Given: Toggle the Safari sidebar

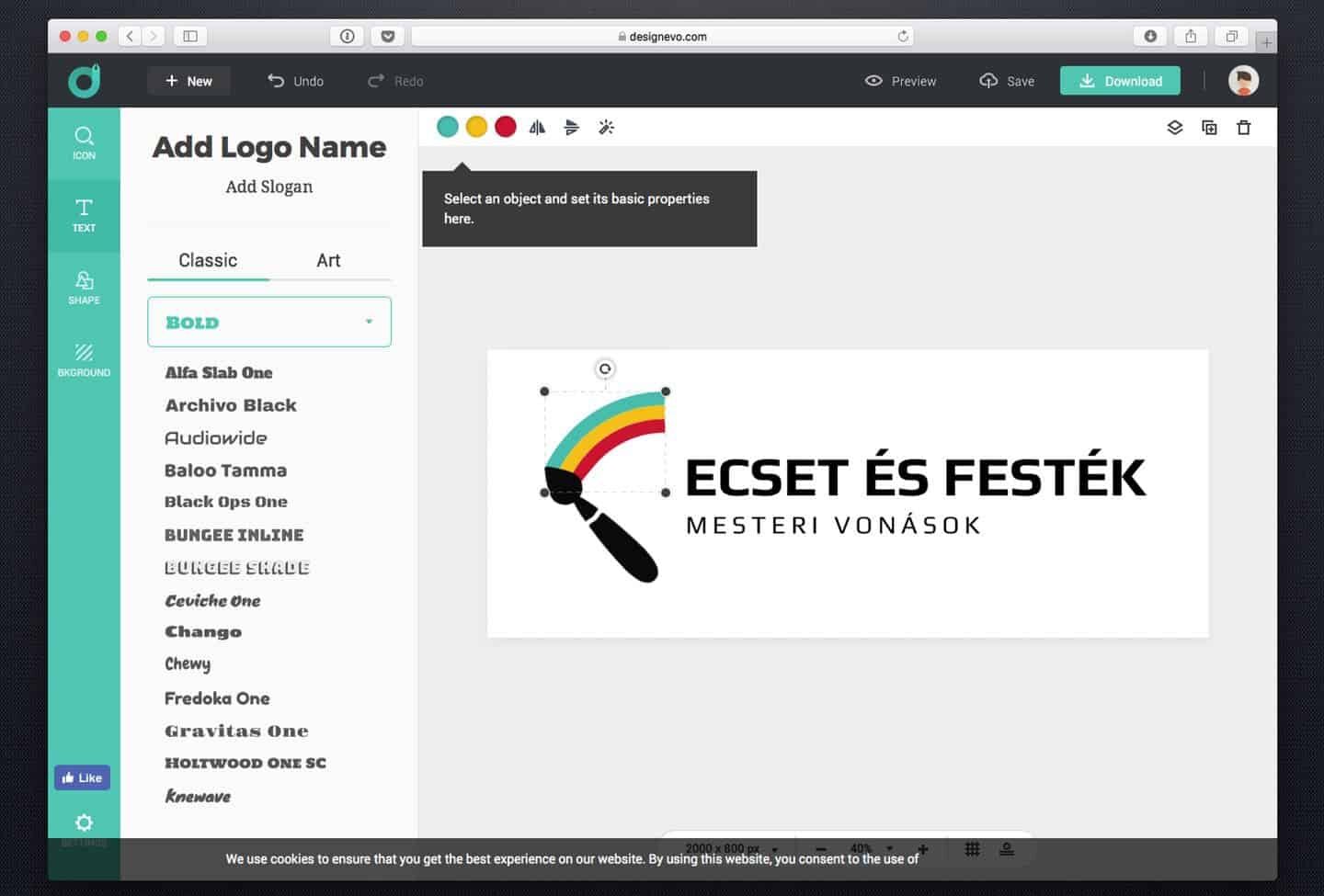Looking at the screenshot, I should tap(190, 36).
